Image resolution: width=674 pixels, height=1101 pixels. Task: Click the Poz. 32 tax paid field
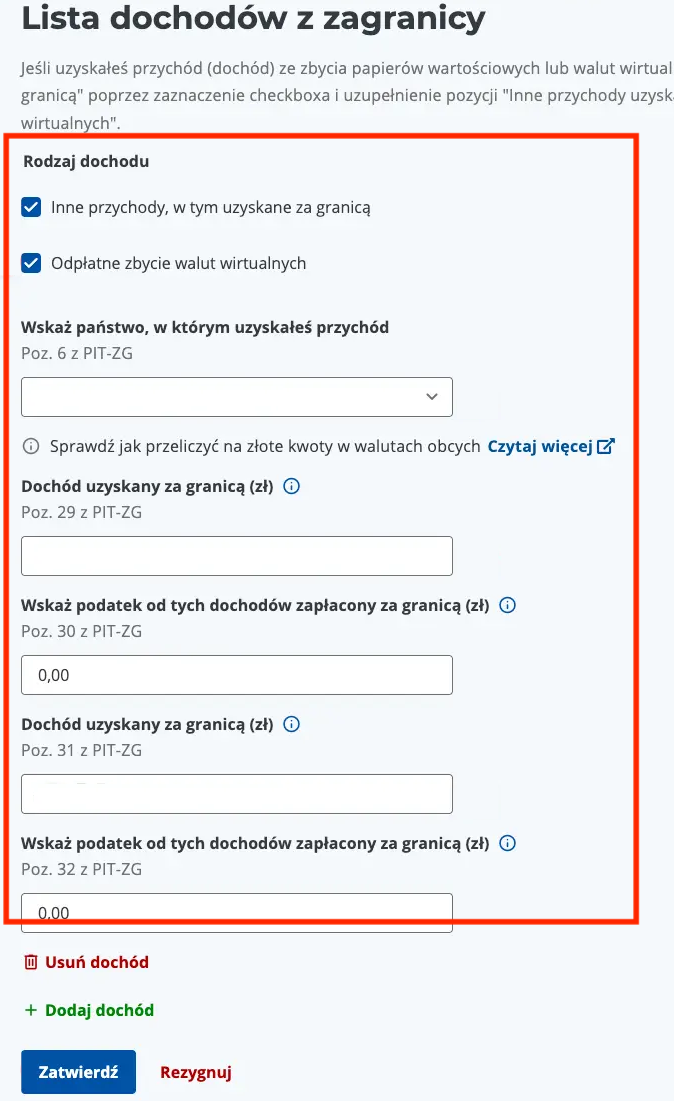(x=236, y=912)
